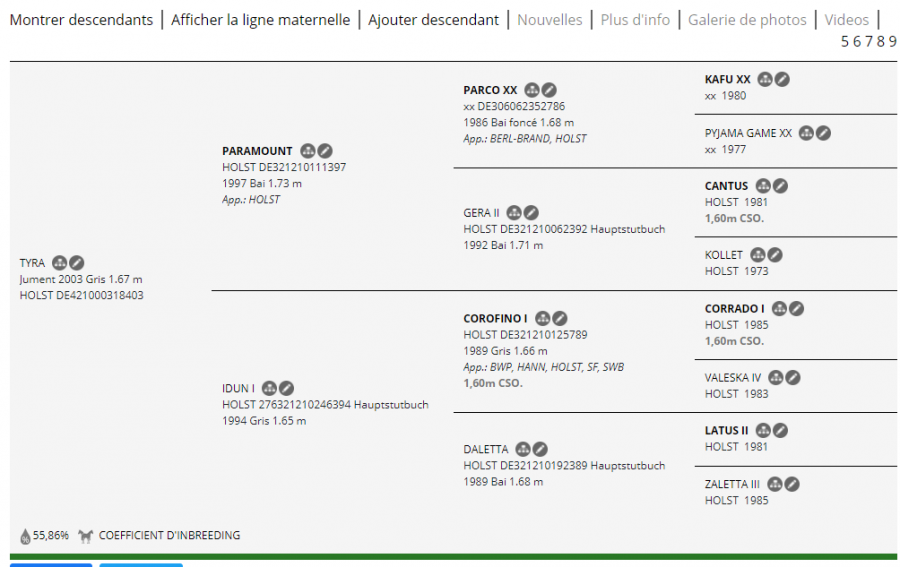Open the Galerie de photos tab
Image resolution: width=900 pixels, height=567 pixels.
(747, 20)
